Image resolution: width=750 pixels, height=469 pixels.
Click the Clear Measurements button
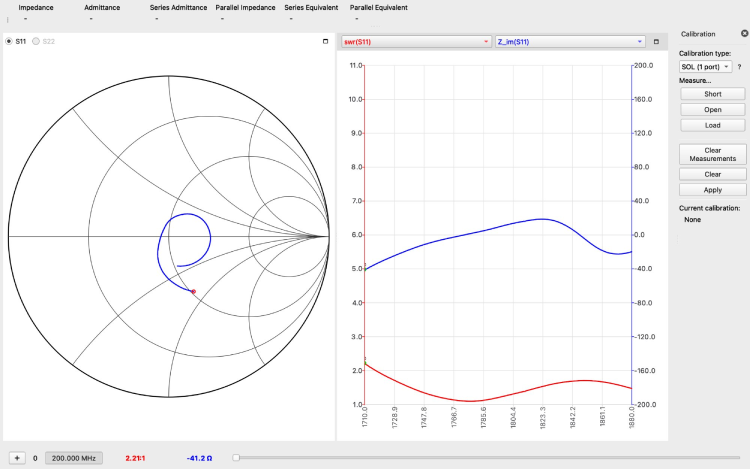tap(712, 154)
